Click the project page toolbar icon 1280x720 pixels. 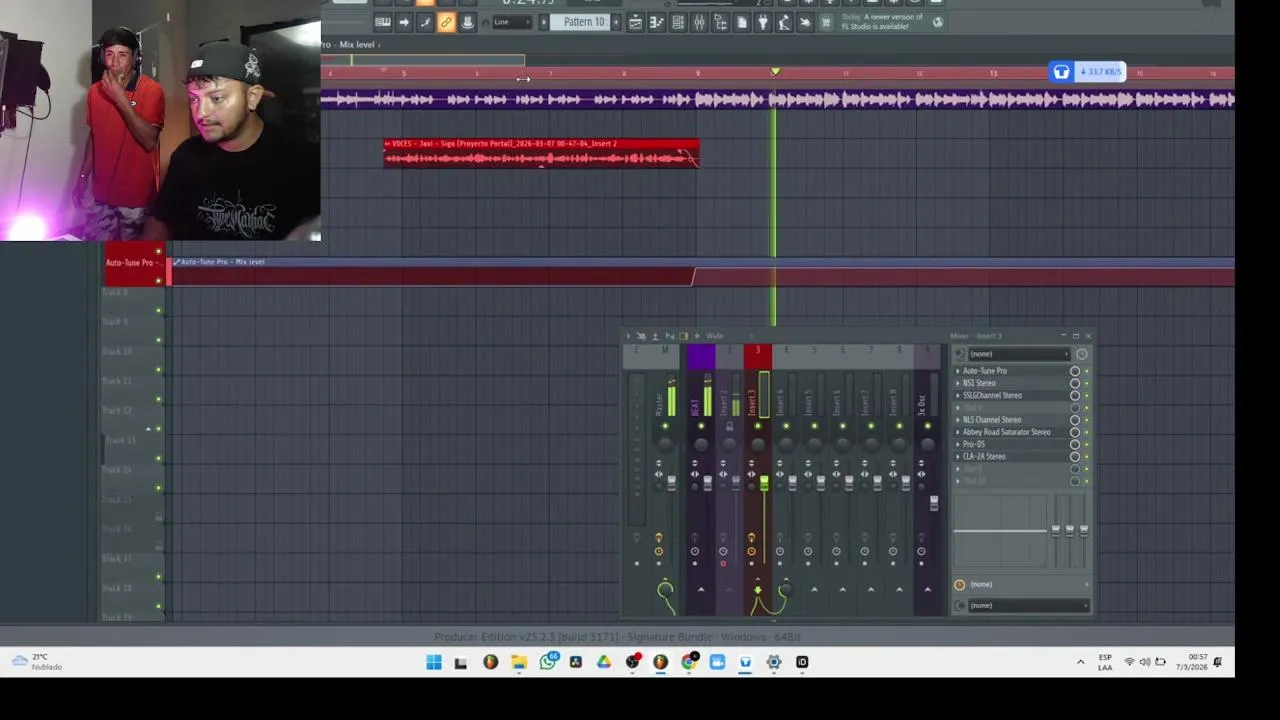tap(741, 22)
